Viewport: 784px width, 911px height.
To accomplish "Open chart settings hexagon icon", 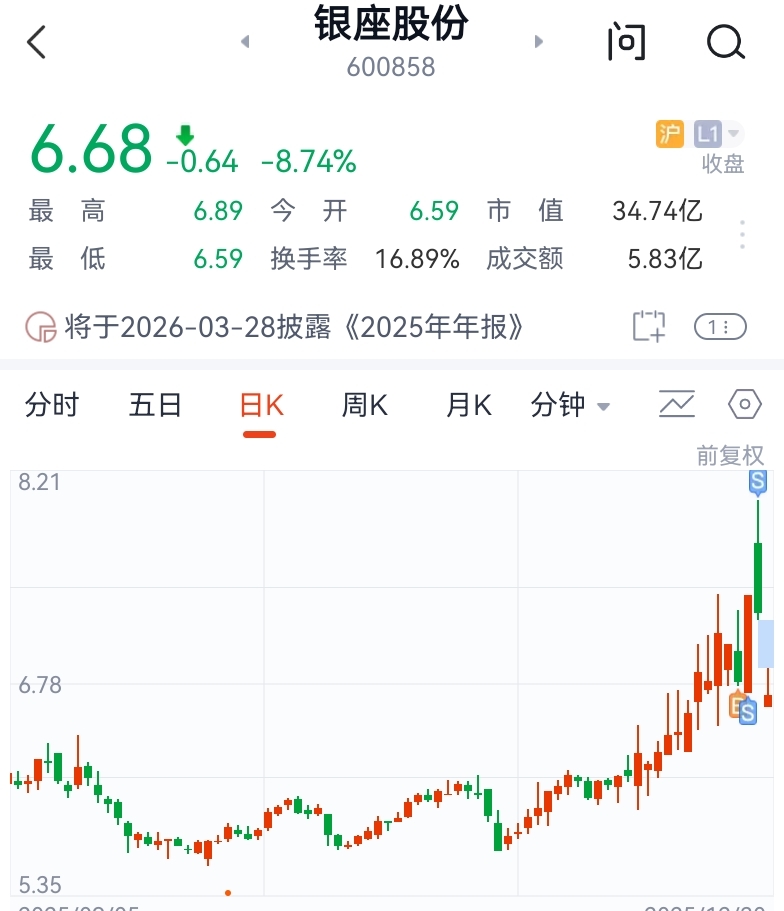I will tap(744, 404).
